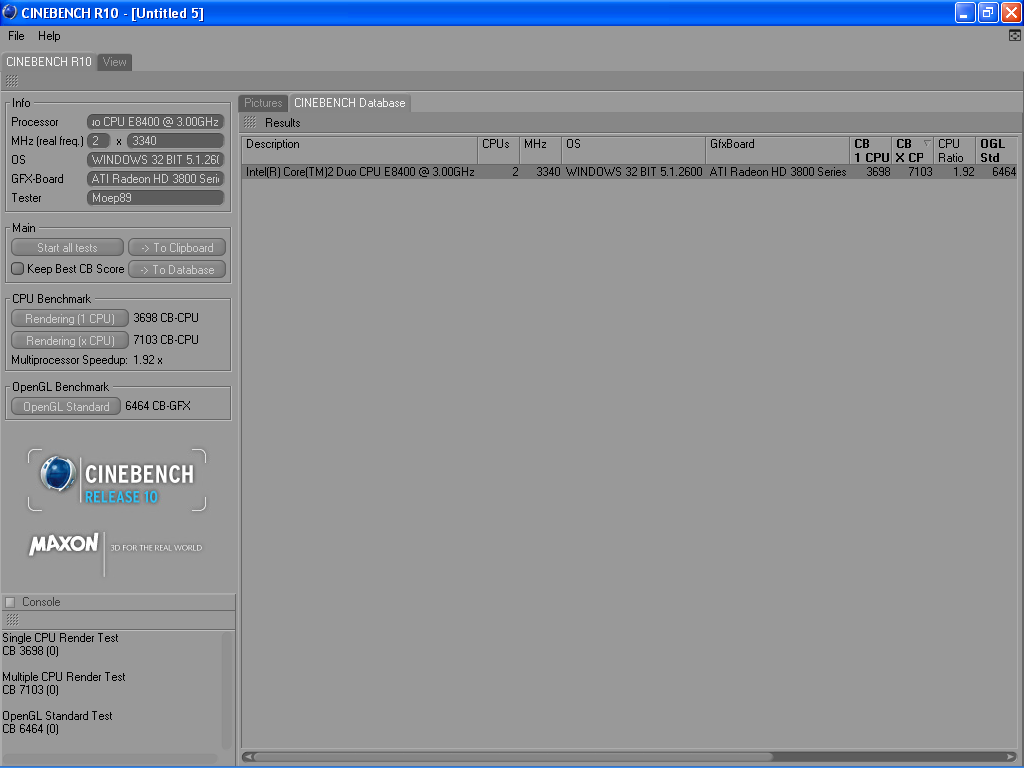This screenshot has height=768, width=1024.
Task: Click the To Database button
Action: [x=177, y=270]
